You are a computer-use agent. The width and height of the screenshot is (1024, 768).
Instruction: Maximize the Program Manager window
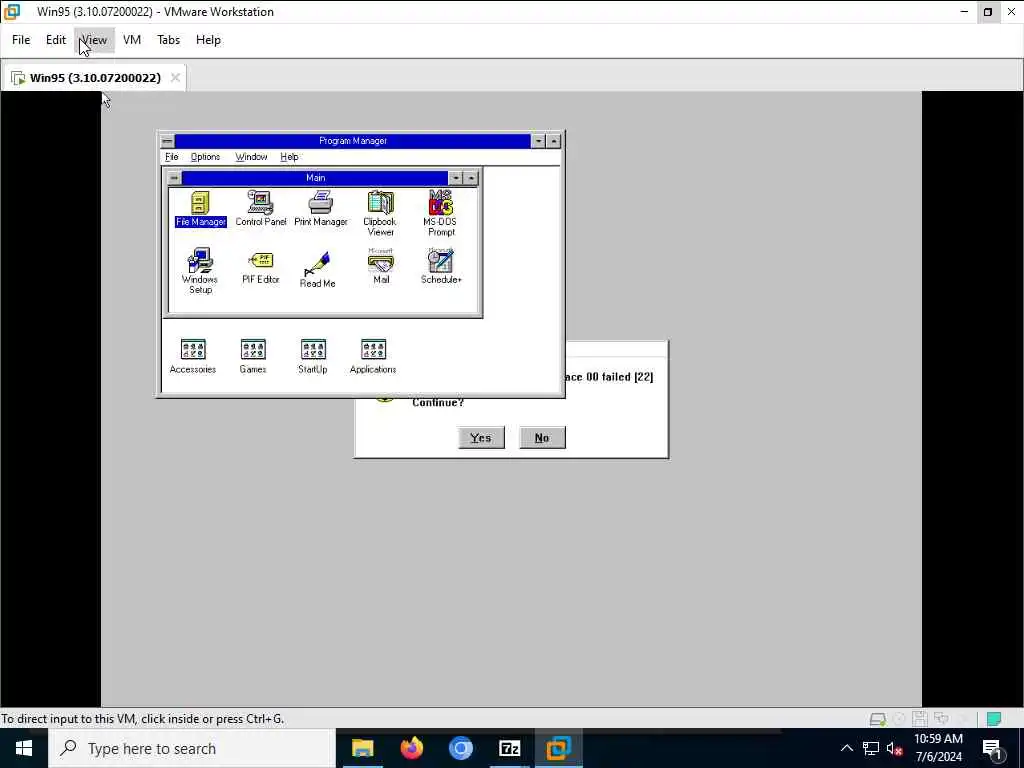(x=554, y=141)
